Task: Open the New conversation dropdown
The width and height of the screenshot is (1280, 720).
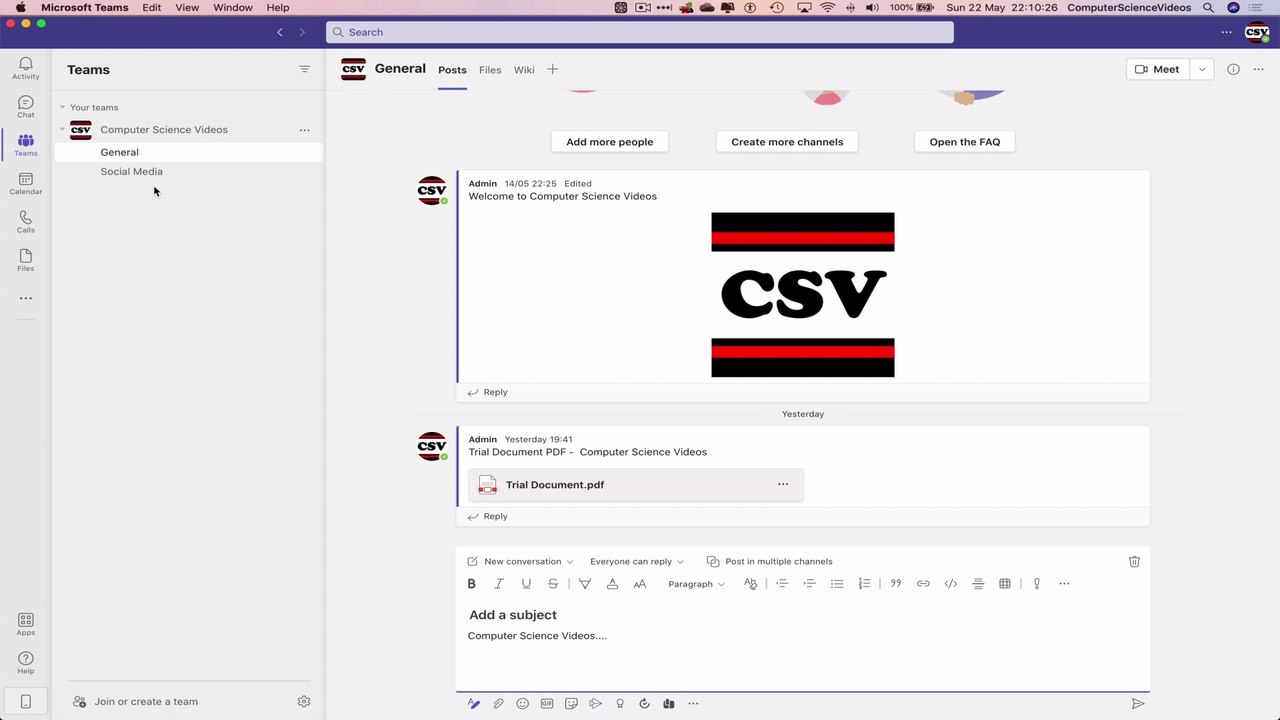Action: coord(521,562)
